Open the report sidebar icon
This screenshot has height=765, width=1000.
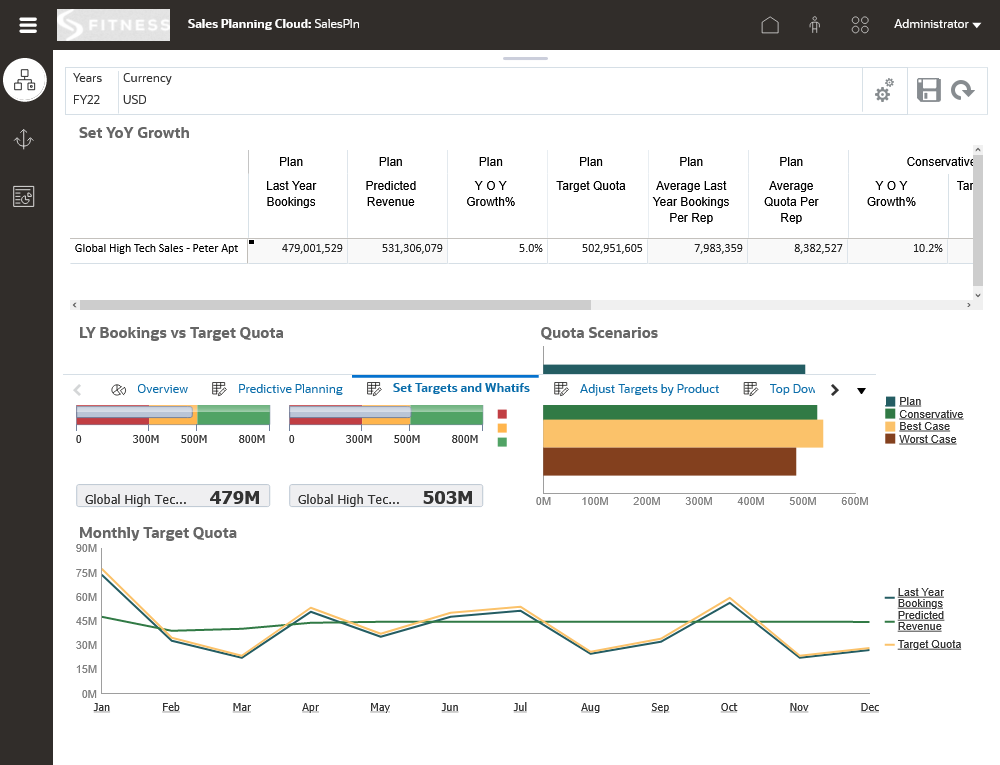(x=25, y=197)
